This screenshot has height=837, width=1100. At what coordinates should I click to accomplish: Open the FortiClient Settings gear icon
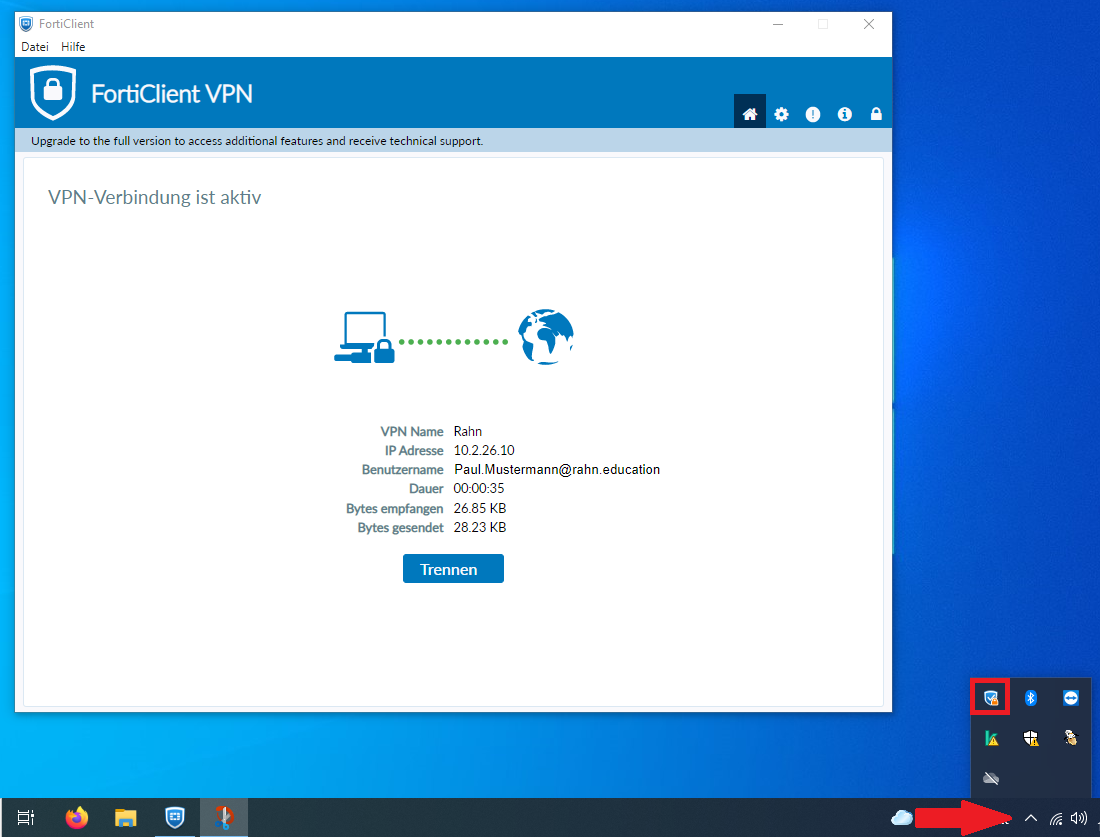coord(781,113)
